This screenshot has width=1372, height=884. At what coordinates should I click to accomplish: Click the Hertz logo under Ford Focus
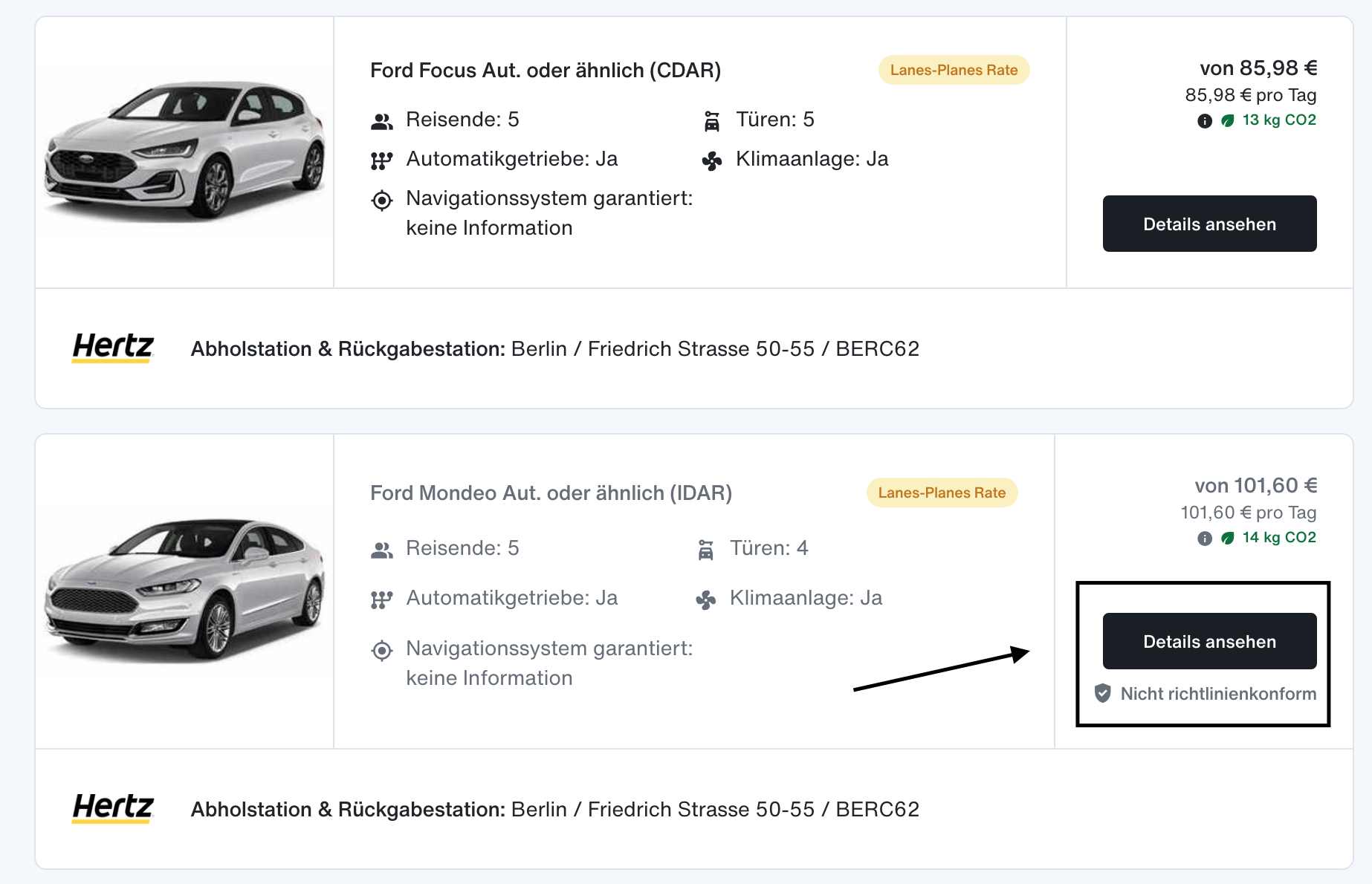[x=113, y=348]
